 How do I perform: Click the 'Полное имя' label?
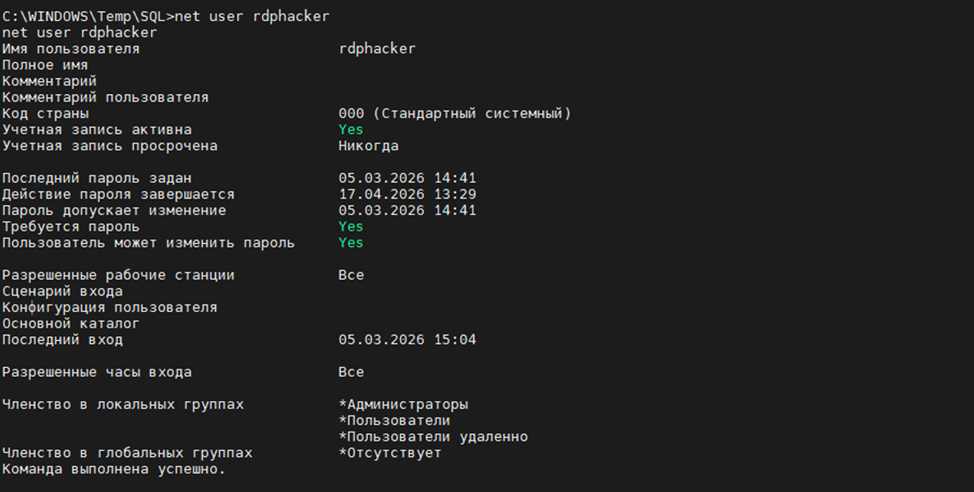coord(45,65)
